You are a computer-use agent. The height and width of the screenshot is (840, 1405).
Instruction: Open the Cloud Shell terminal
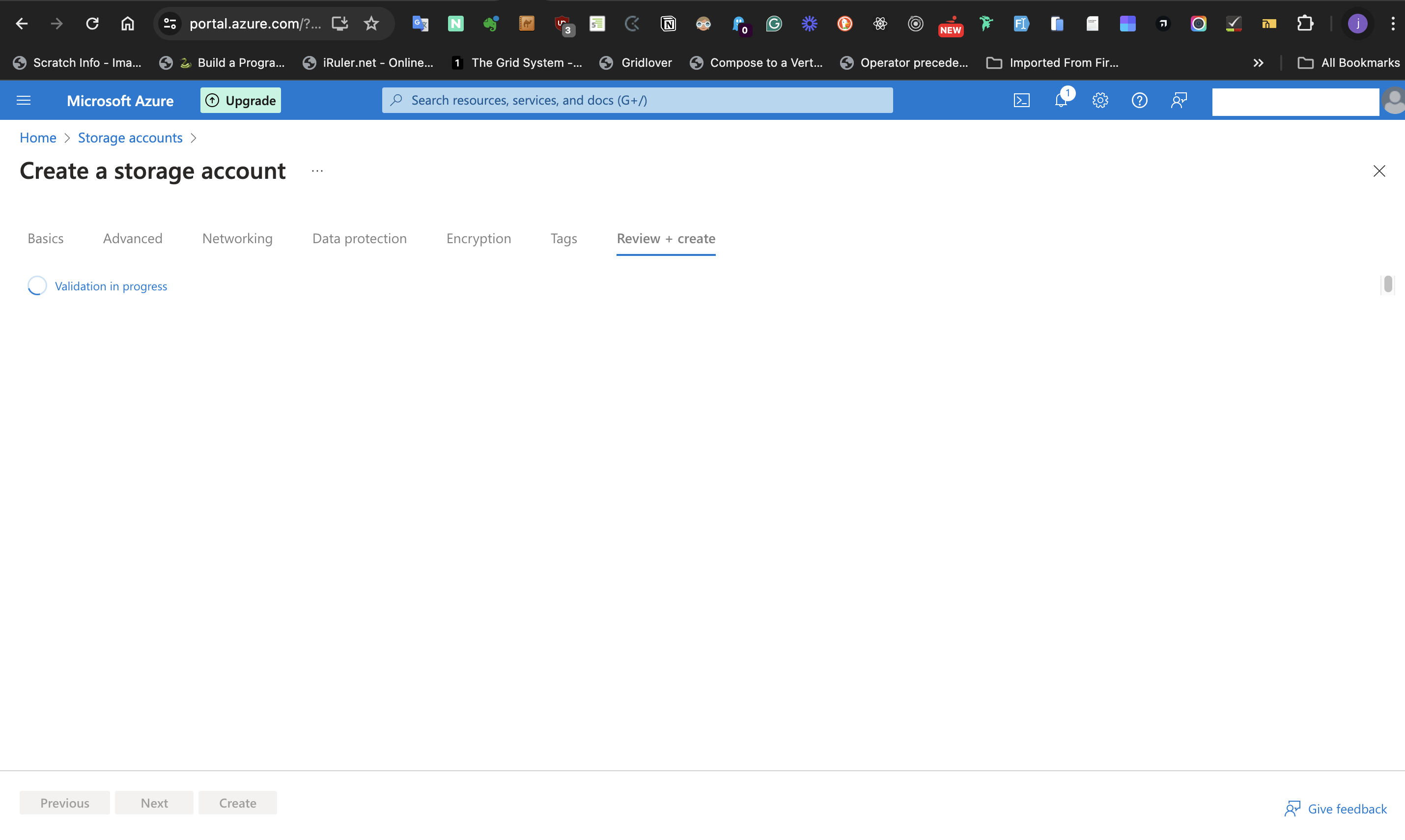coord(1022,100)
